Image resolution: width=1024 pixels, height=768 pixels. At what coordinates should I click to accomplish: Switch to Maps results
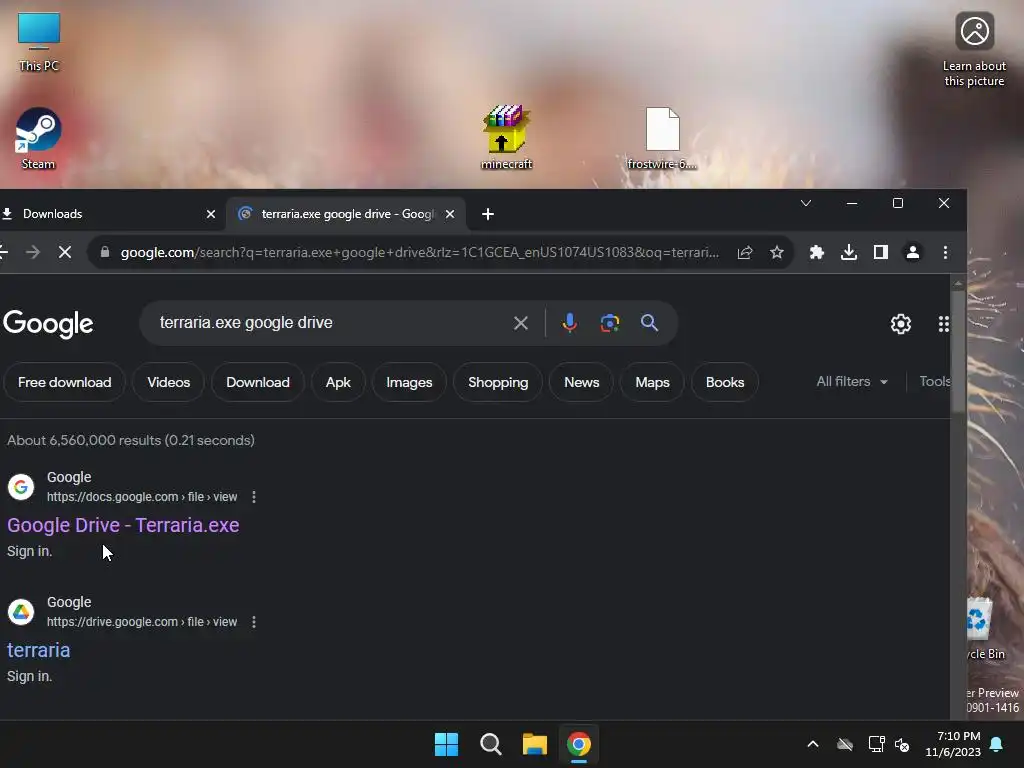652,382
